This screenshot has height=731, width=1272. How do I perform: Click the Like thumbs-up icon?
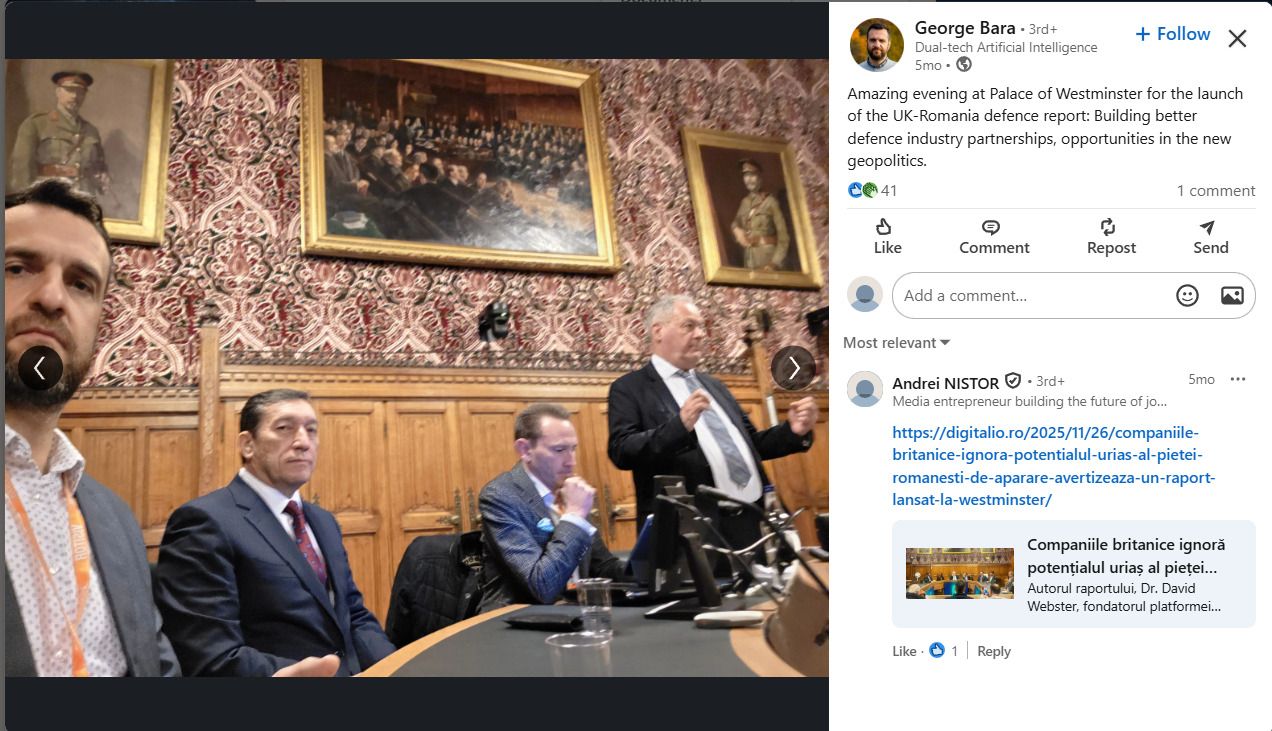tap(884, 228)
